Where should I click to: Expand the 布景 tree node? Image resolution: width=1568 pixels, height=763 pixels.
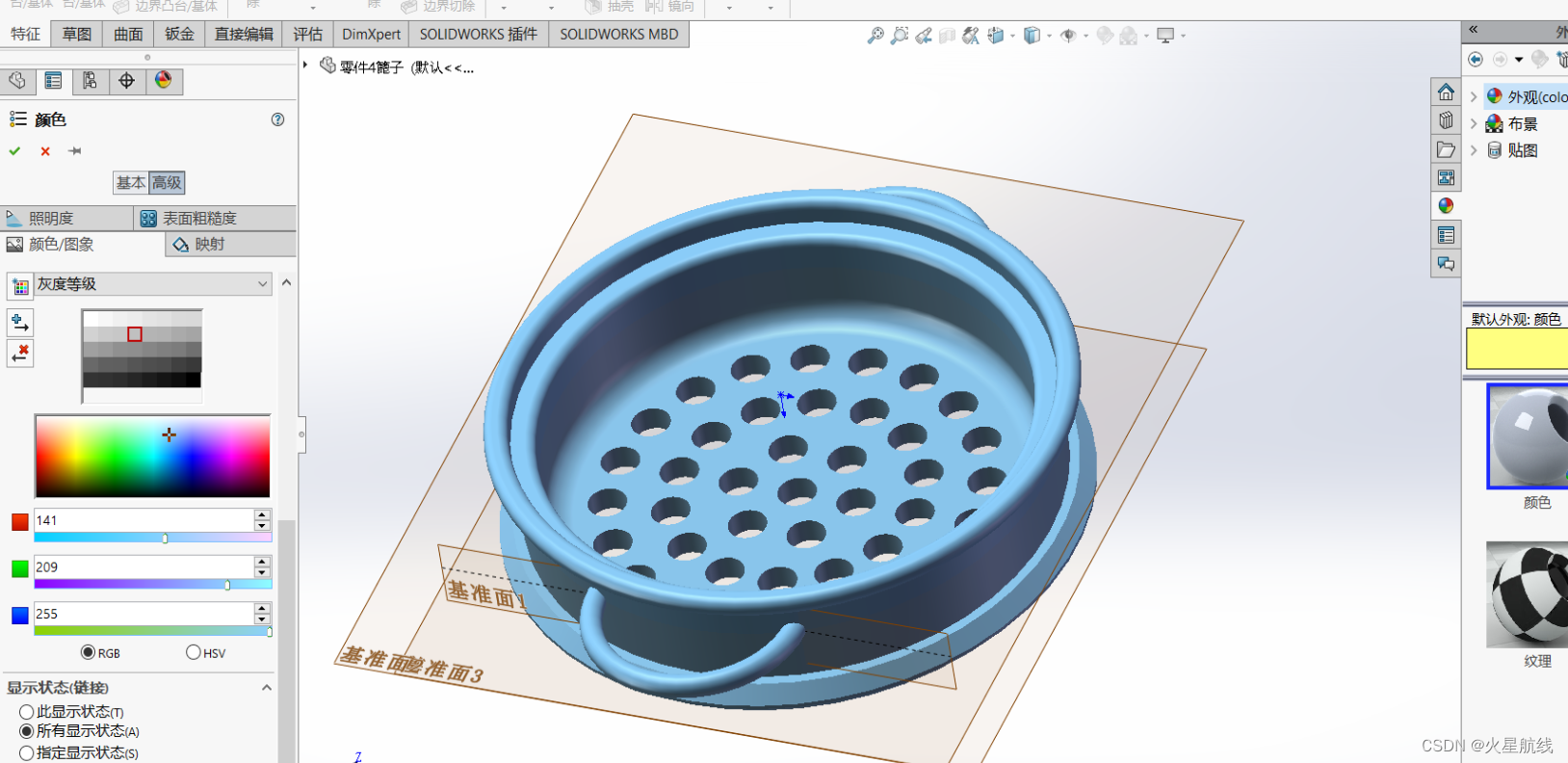1474,123
